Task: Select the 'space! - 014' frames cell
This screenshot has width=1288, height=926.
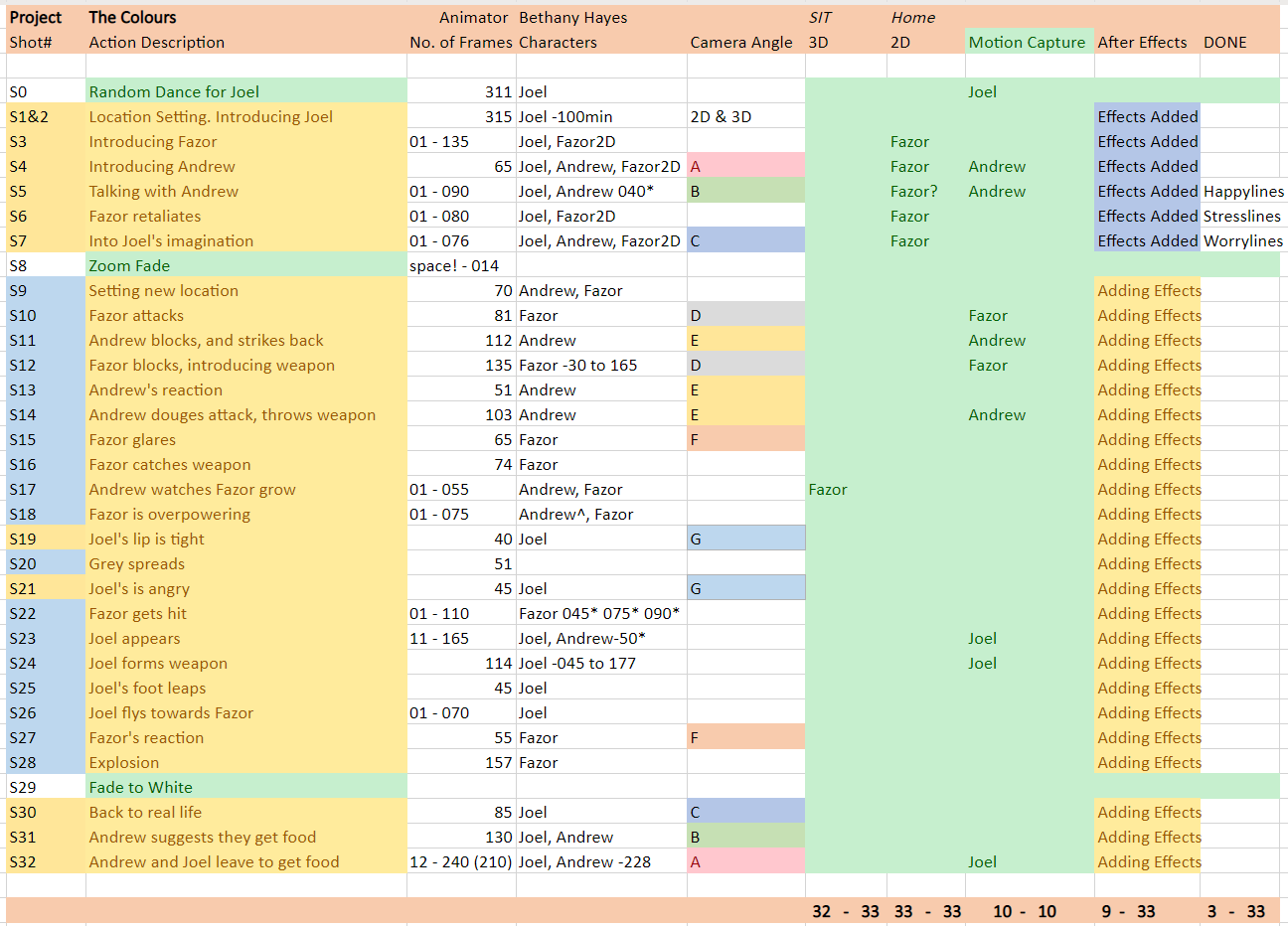Action: coord(461,265)
